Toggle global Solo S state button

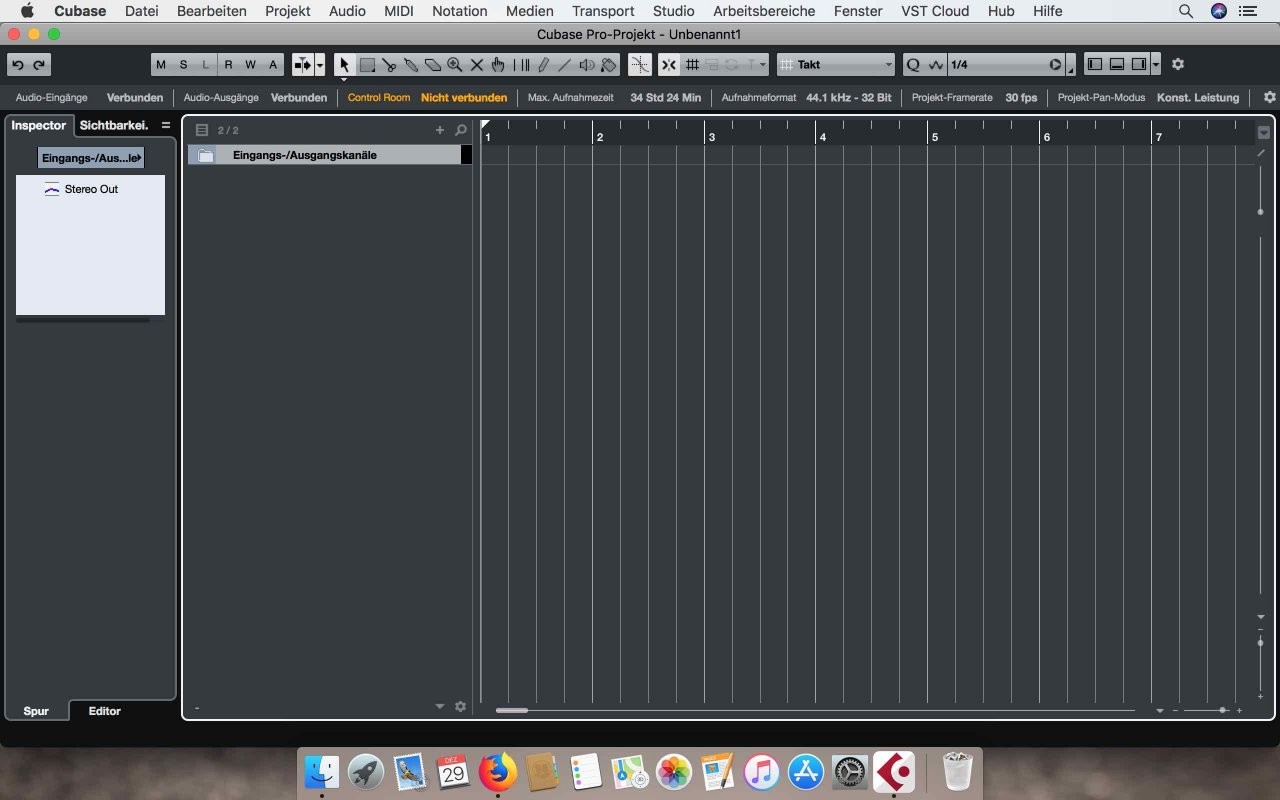coord(183,65)
